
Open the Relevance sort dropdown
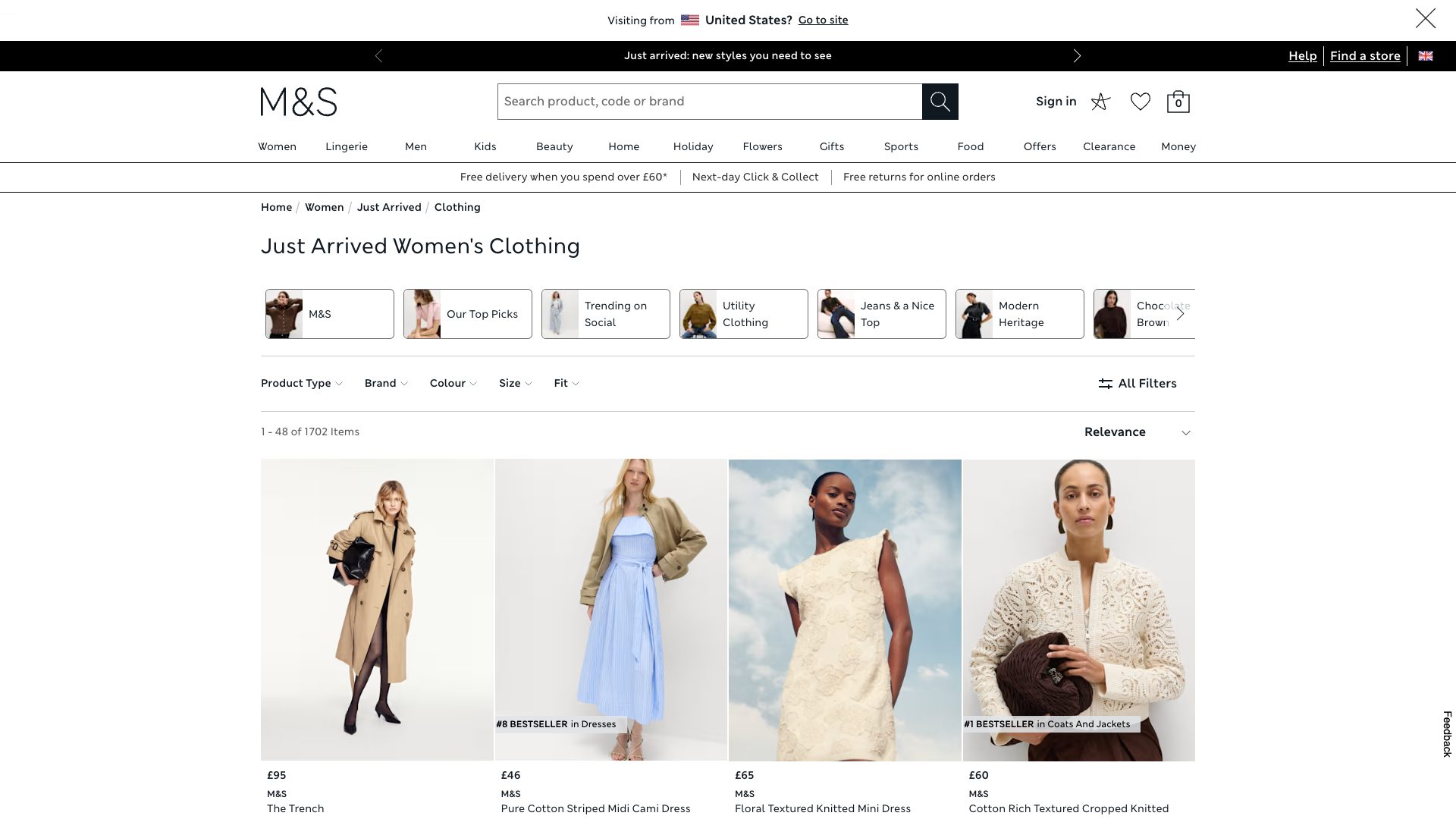pos(1137,432)
